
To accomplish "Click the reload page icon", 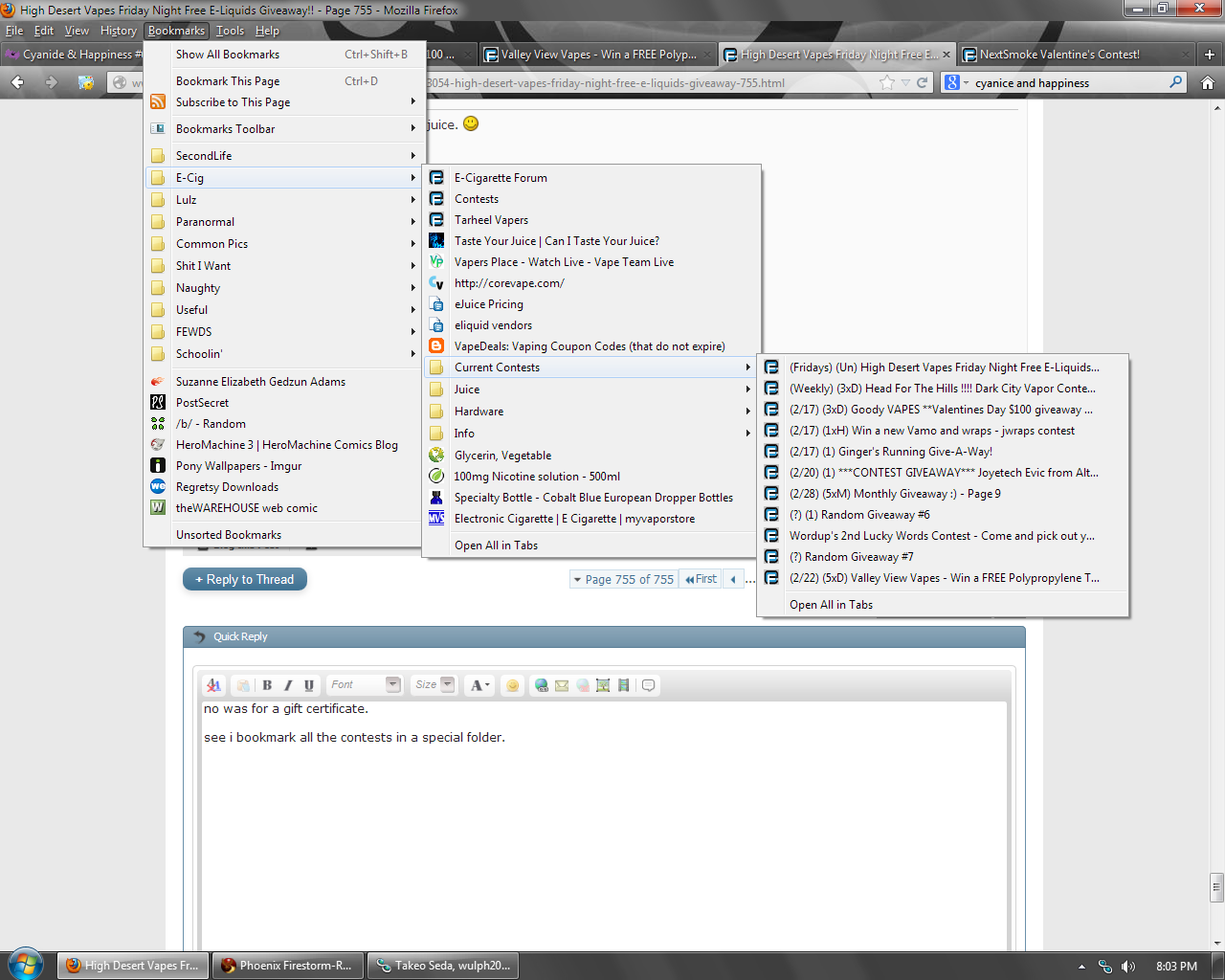I will tap(922, 83).
